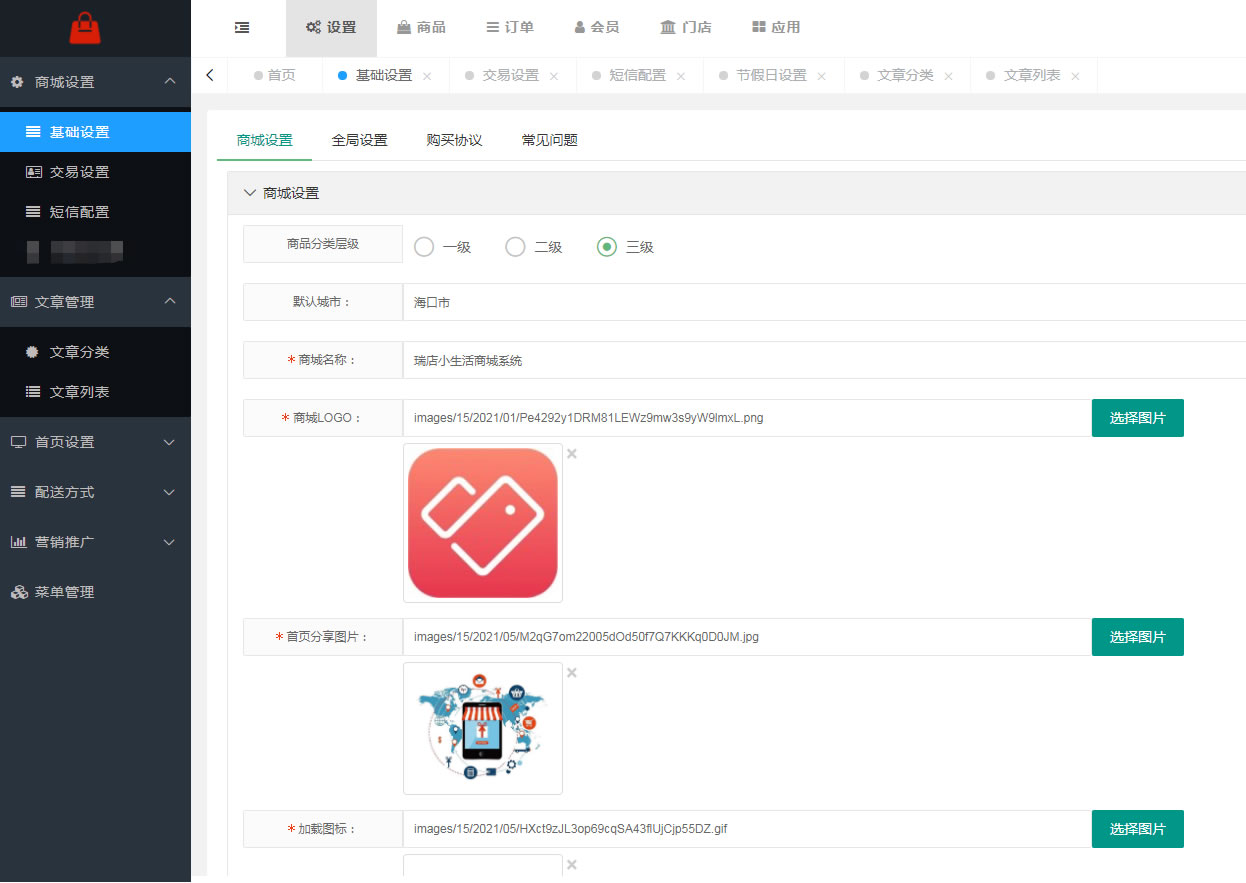1246x883 pixels.
Task: Click the red shopping bag logo
Action: [85, 28]
